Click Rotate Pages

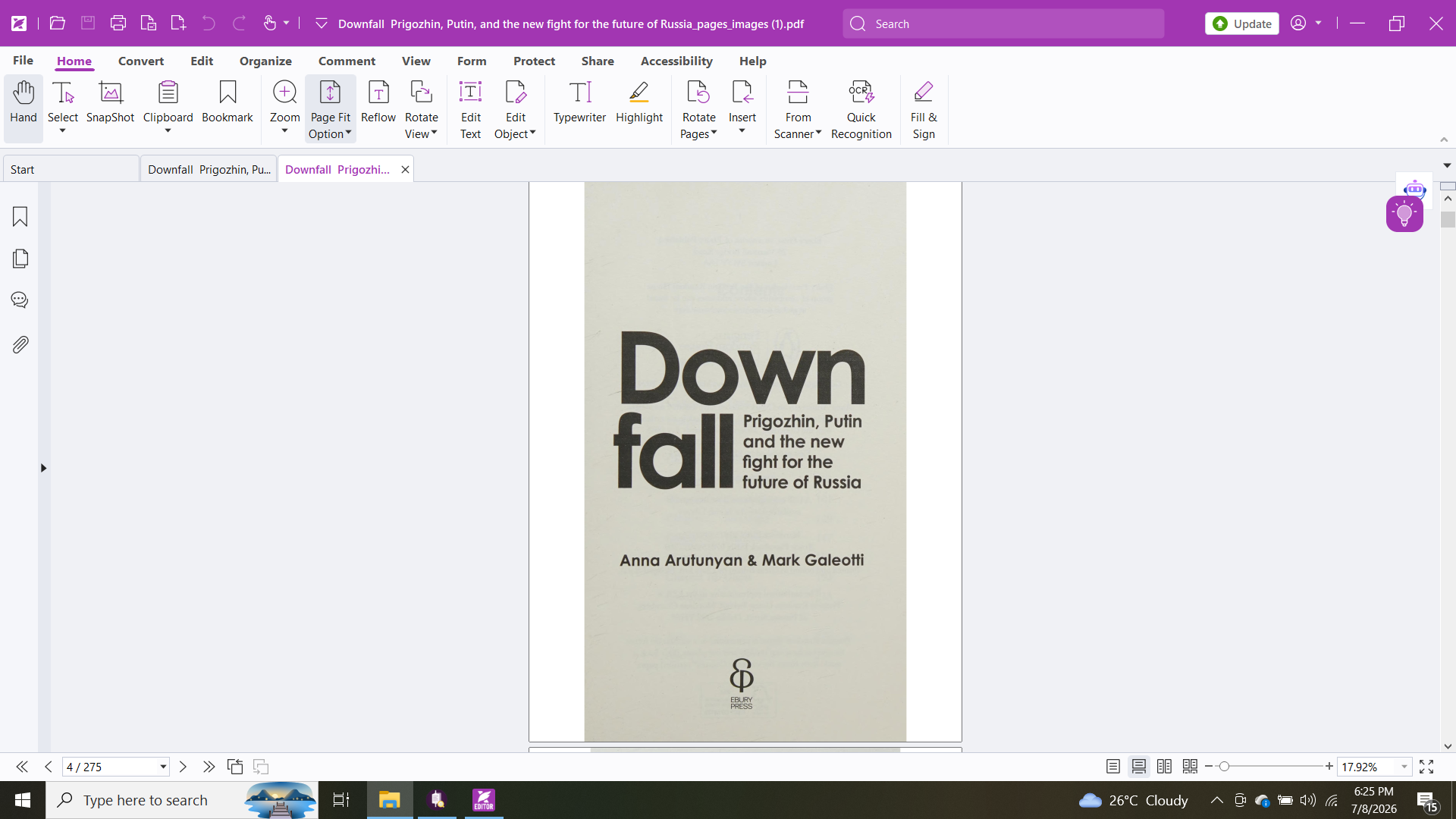pos(698,109)
